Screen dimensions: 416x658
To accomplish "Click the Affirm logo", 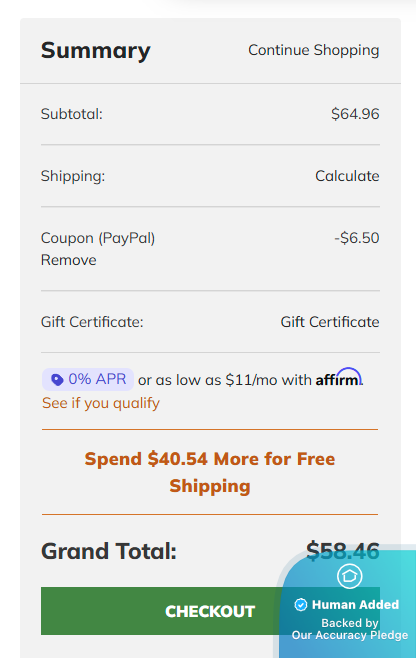I will (338, 378).
